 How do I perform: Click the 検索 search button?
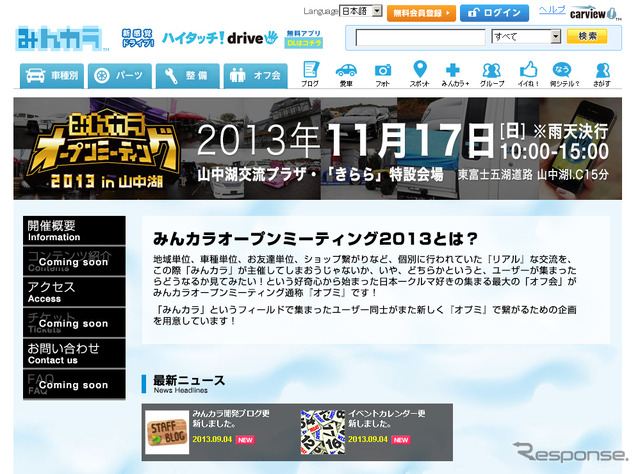(587, 36)
